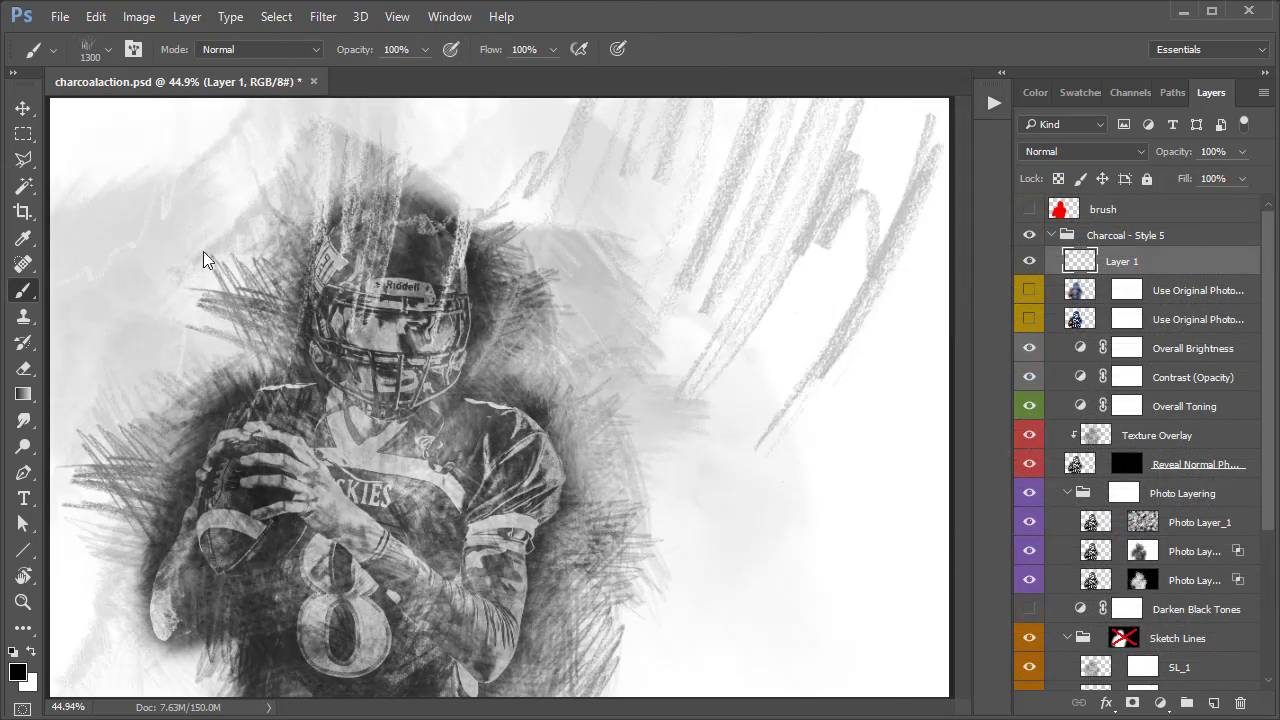
Task: Open the Filter menu
Action: point(323,17)
